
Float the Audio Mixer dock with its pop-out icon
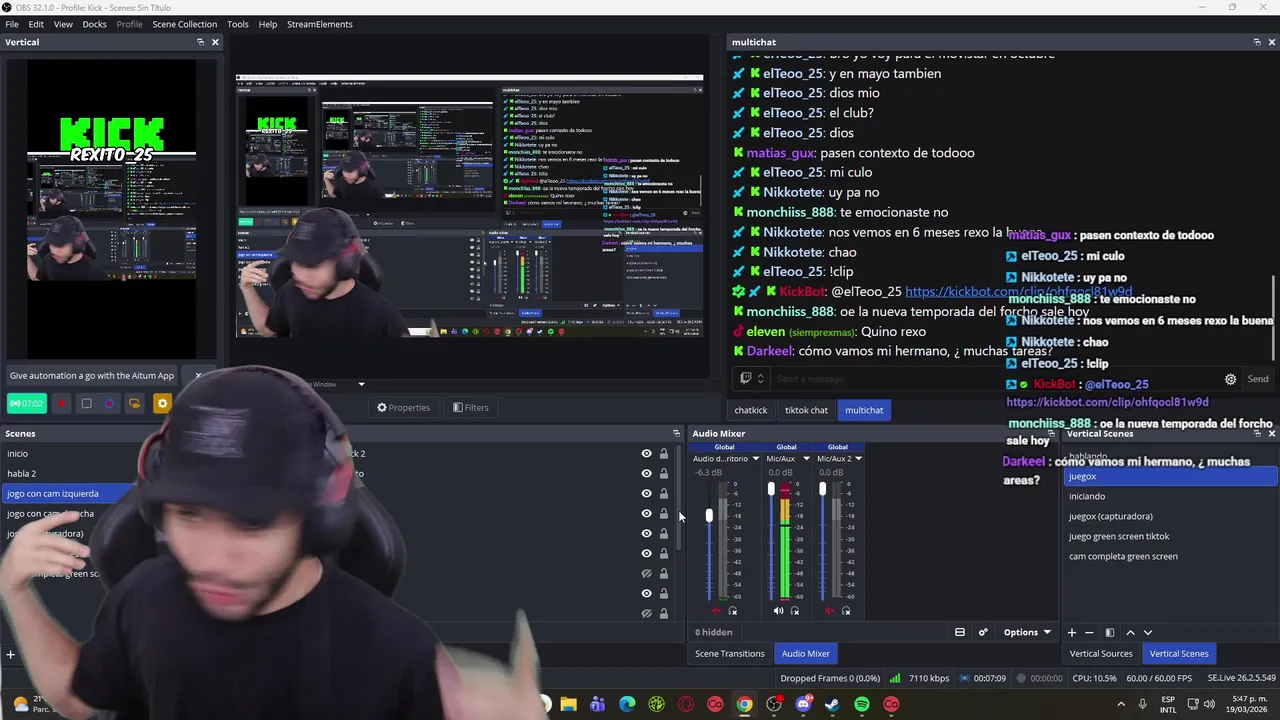(x=1050, y=433)
